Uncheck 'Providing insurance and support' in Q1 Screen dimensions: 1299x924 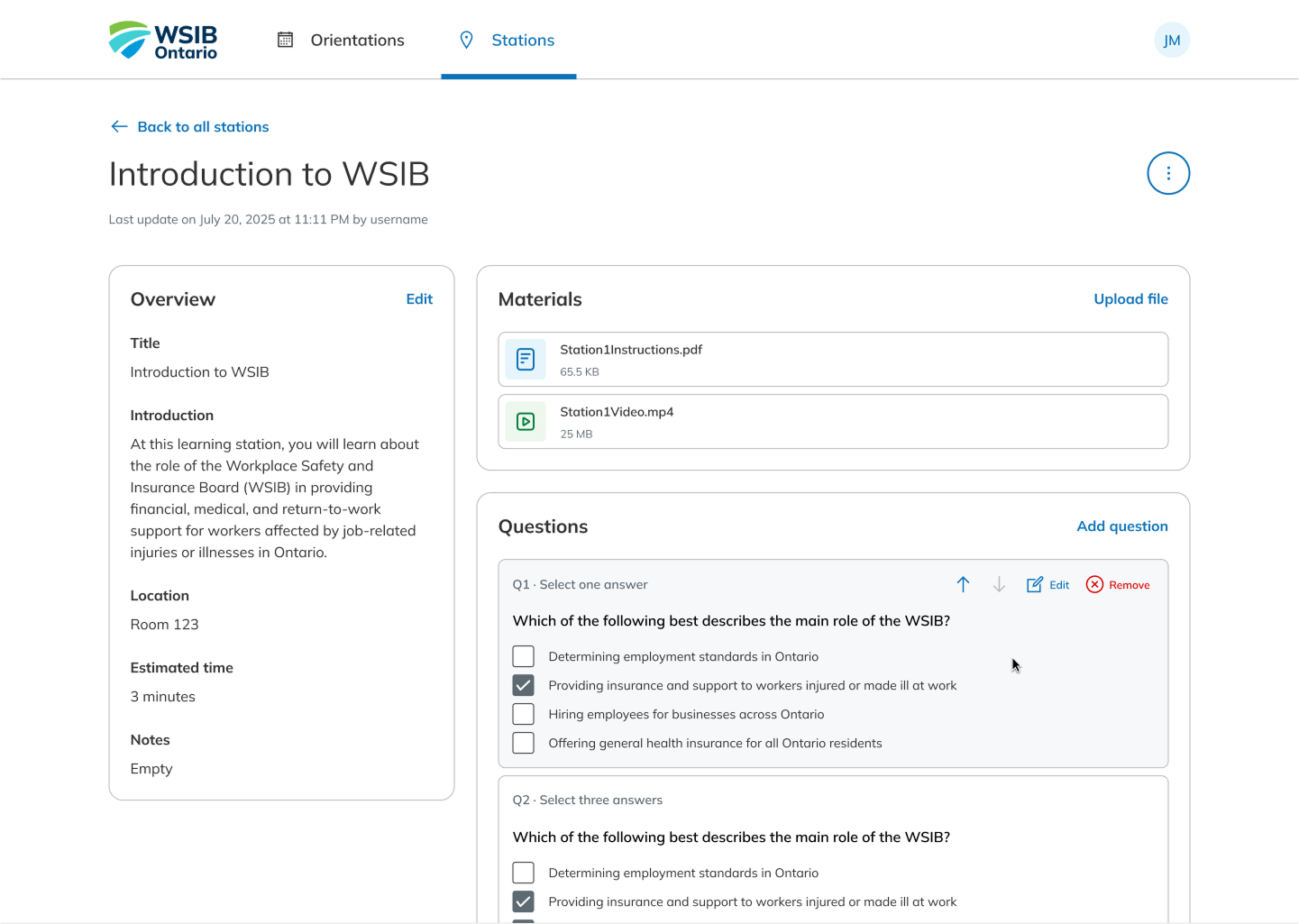coord(523,685)
